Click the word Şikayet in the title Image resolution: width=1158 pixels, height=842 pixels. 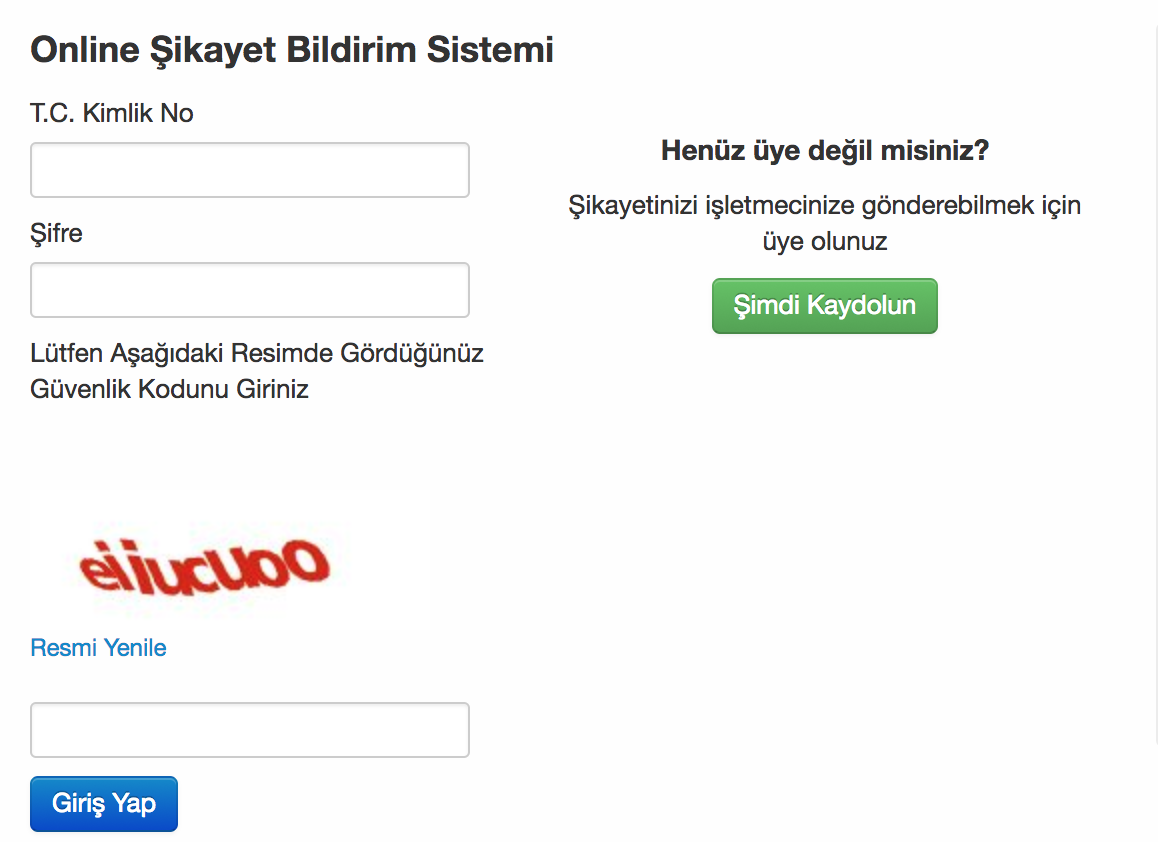tap(213, 50)
